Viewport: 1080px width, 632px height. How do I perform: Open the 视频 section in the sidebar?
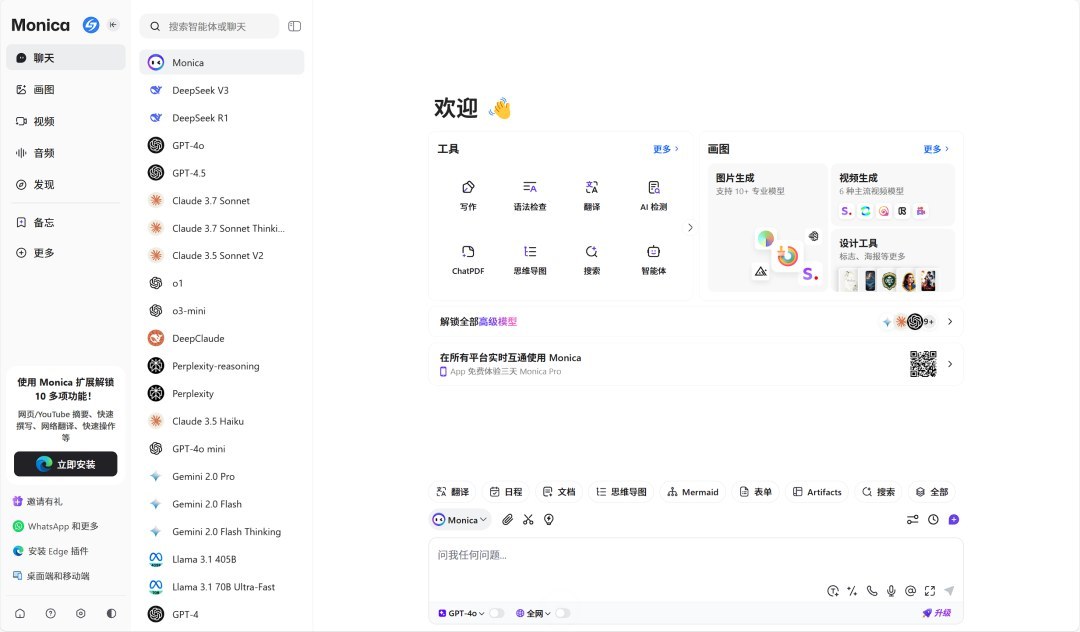(65, 121)
